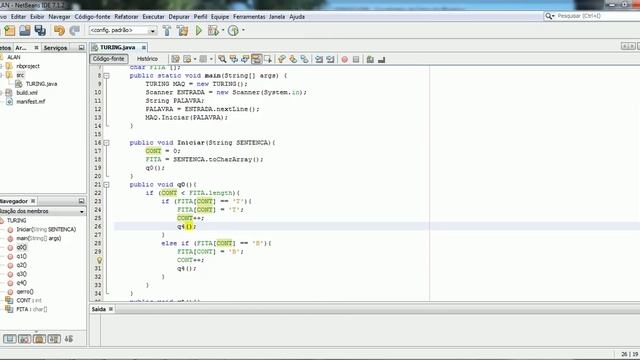Viewport: 640px width, 360px height.
Task: Select TURING.java in the file tree
Action: pos(41,84)
